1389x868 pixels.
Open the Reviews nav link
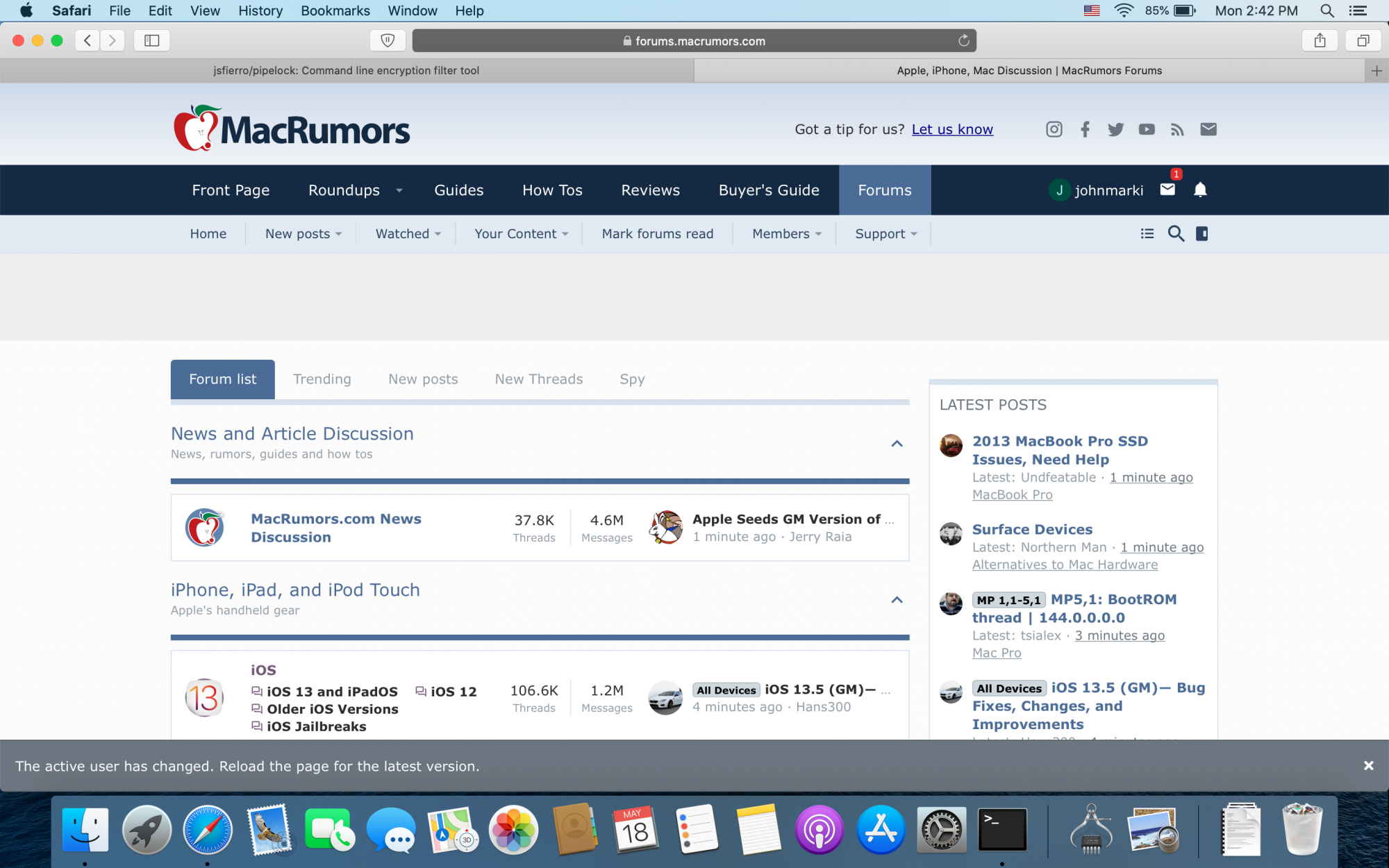coord(650,190)
